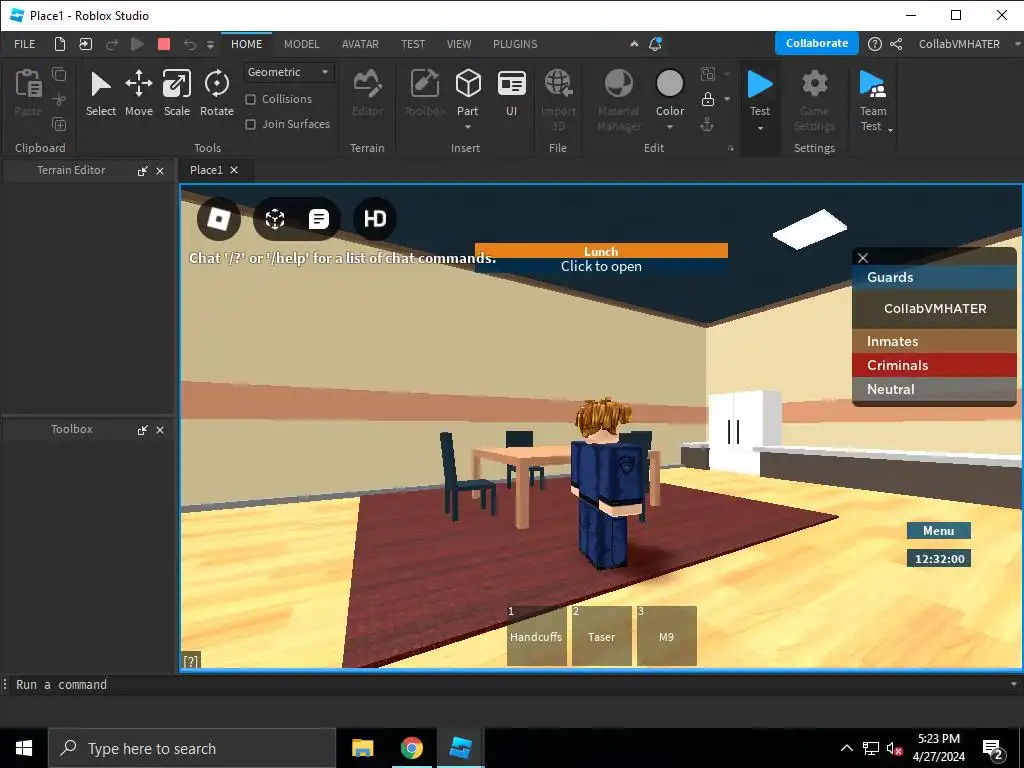Click the notifications bell icon
The height and width of the screenshot is (768, 1024).
pyautogui.click(x=655, y=44)
